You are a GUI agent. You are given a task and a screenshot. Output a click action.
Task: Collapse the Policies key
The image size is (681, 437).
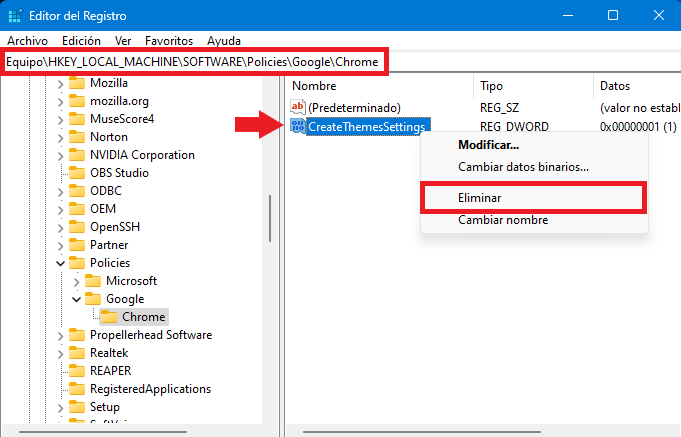coord(60,263)
